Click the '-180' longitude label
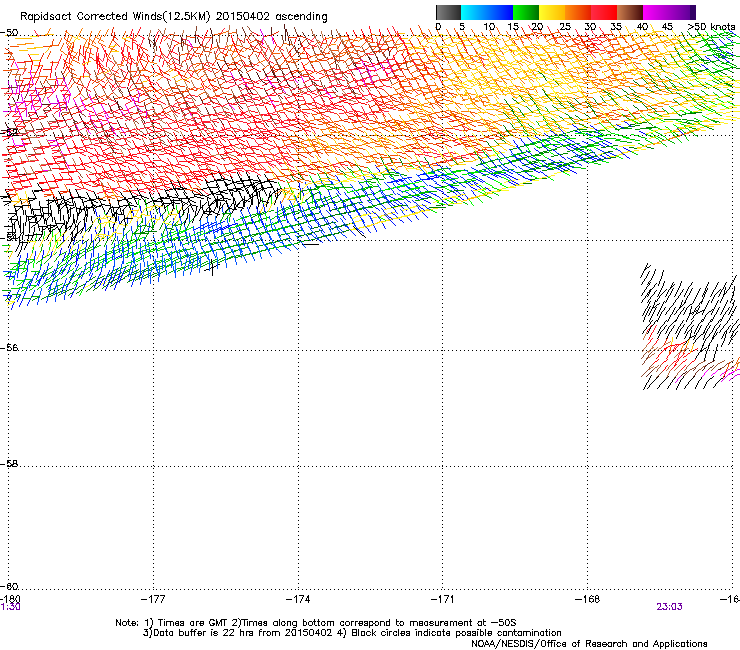 pos(10,599)
